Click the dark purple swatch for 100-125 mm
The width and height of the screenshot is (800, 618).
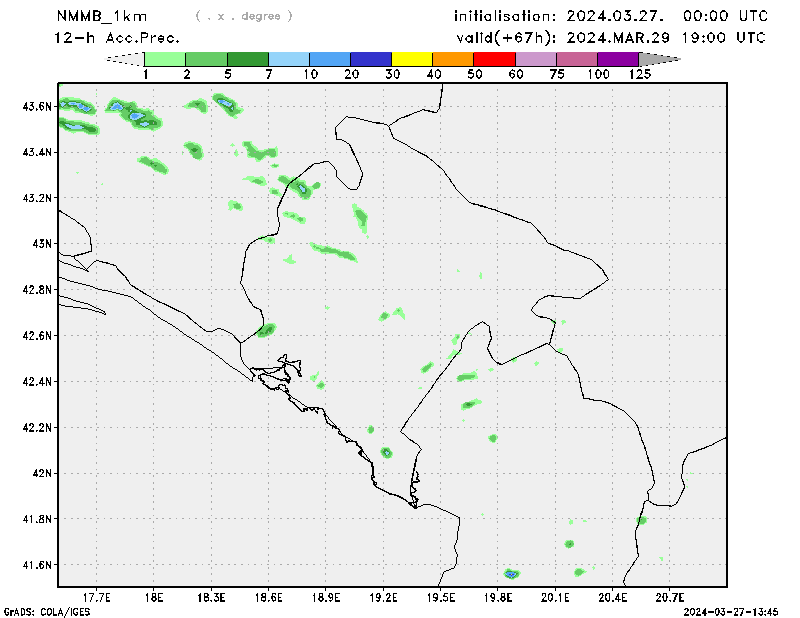point(618,59)
